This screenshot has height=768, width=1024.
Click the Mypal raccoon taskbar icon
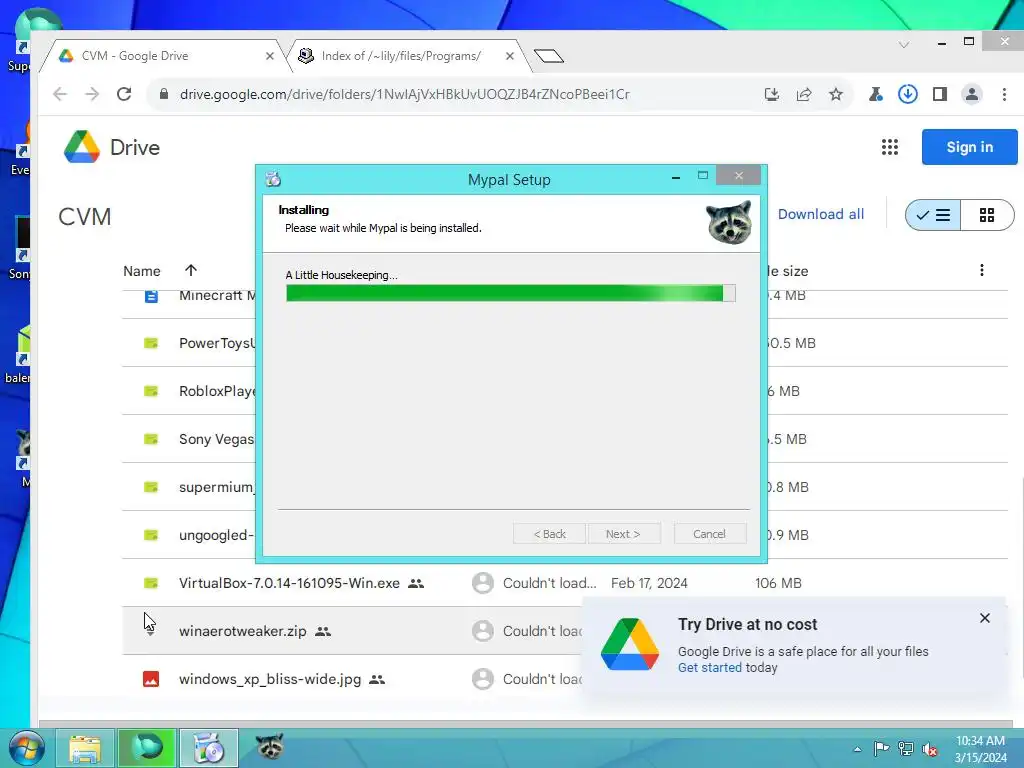(270, 747)
